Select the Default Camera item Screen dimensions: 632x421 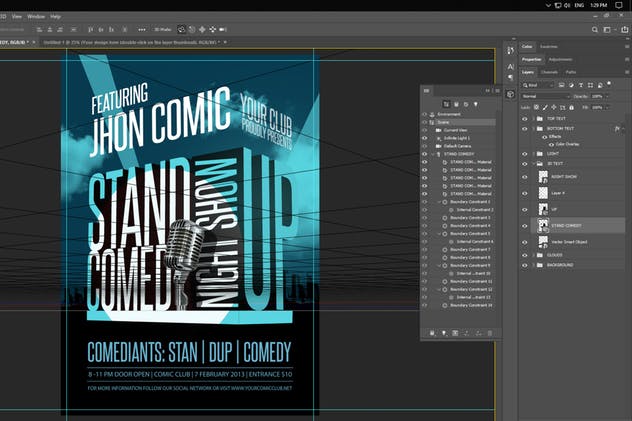pos(457,146)
